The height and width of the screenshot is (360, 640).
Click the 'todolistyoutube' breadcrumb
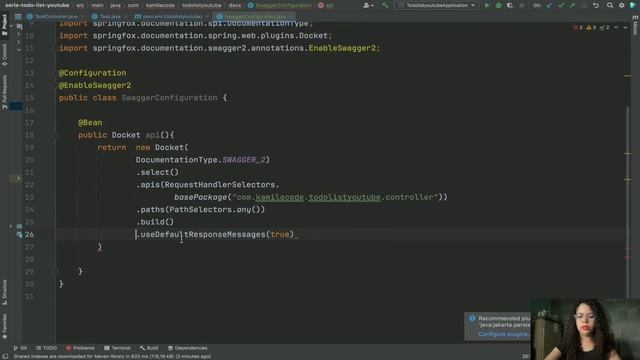coord(202,5)
